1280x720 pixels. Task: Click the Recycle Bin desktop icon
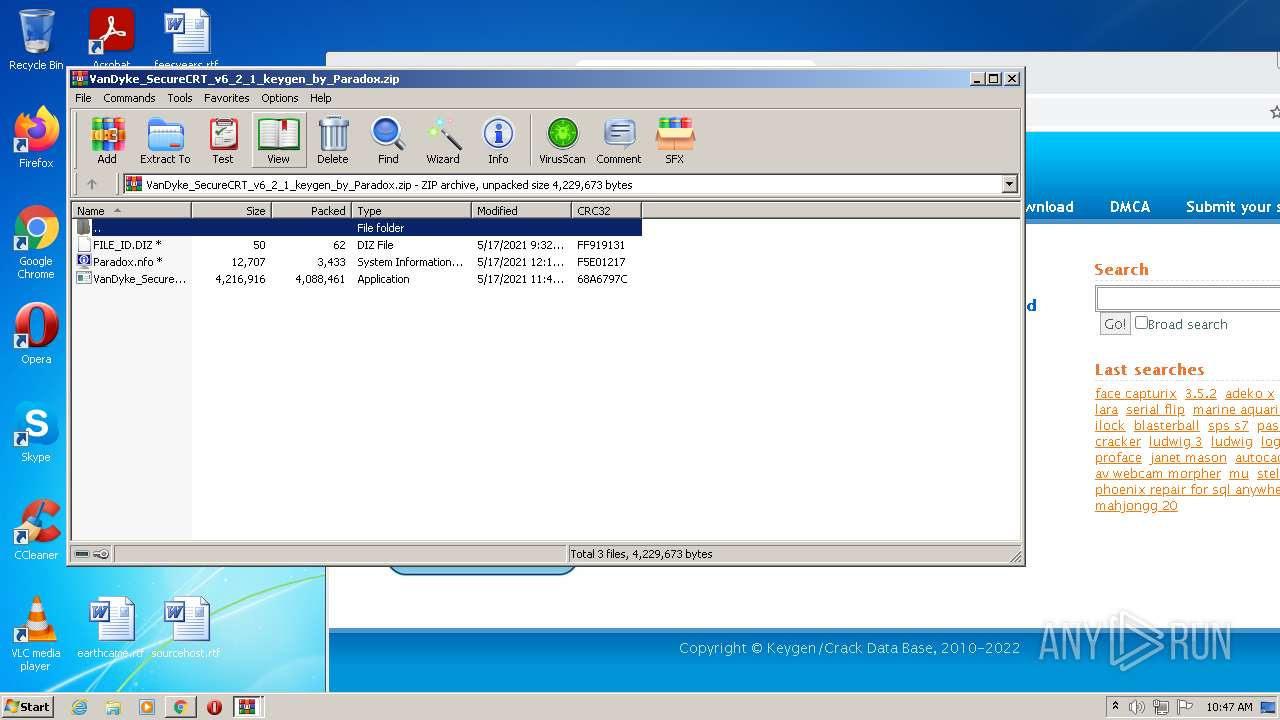[x=36, y=40]
